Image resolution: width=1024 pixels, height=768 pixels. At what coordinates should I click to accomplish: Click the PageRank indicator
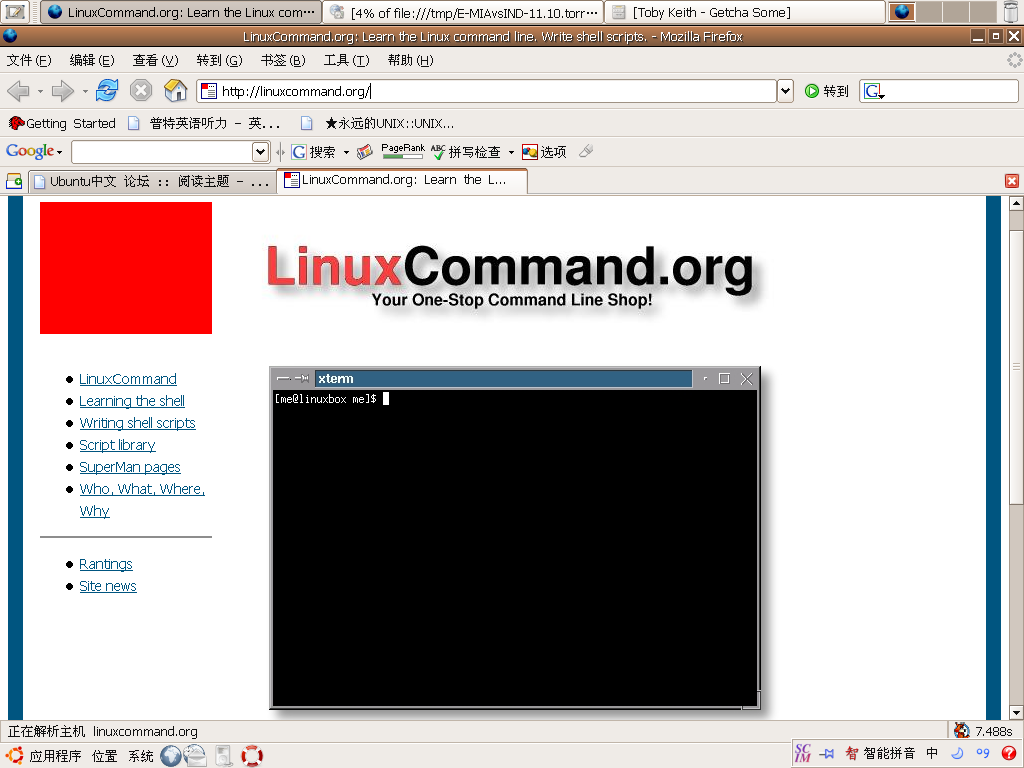pyautogui.click(x=402, y=152)
